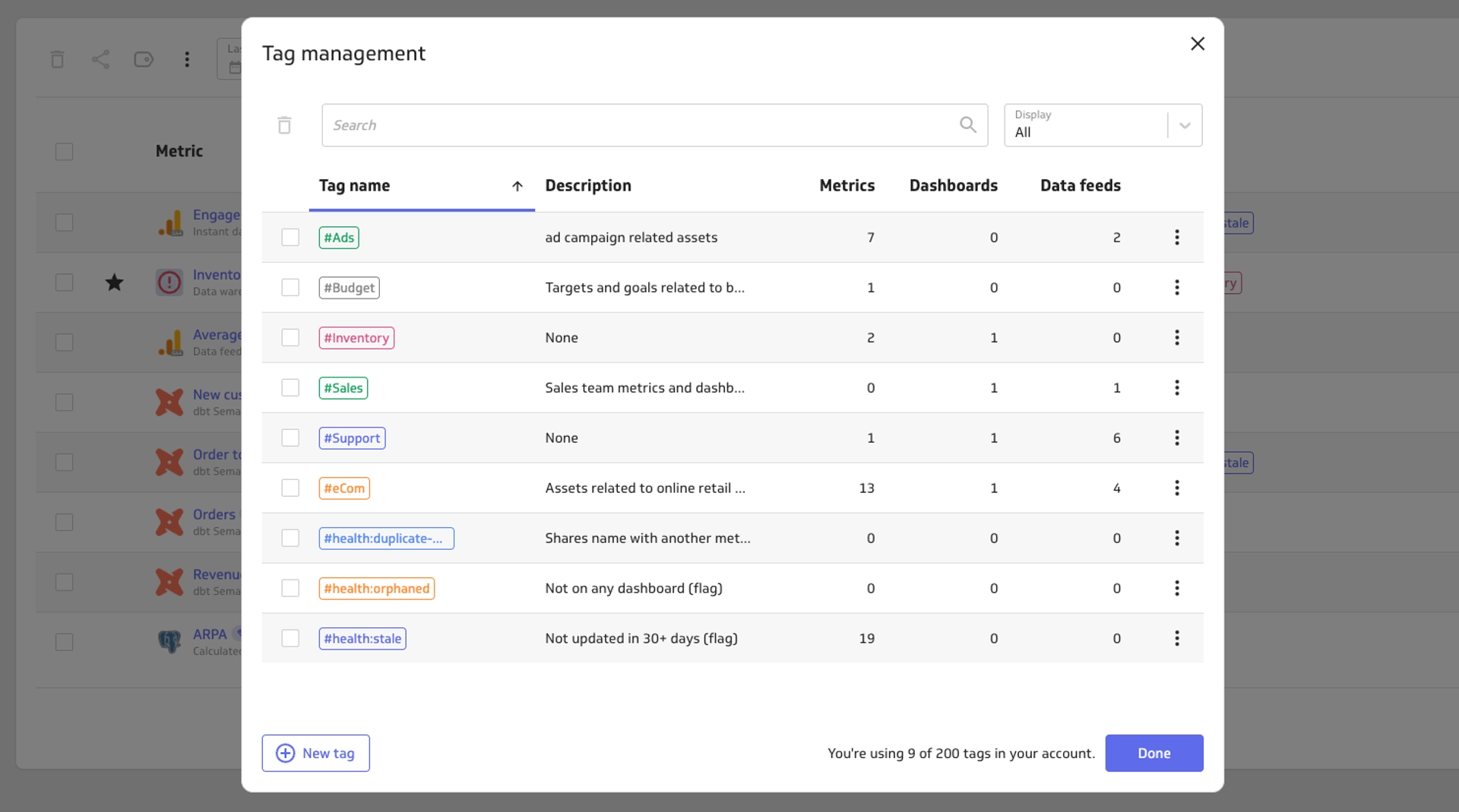The width and height of the screenshot is (1459, 812).
Task: Open the overflow menu in the top toolbar
Action: pos(187,58)
